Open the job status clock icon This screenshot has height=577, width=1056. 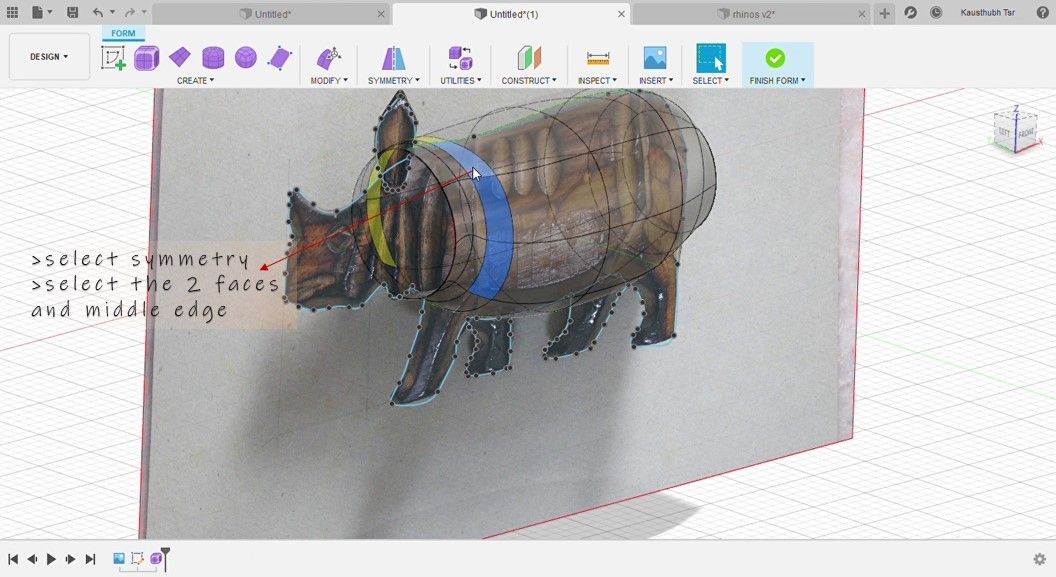coord(936,13)
